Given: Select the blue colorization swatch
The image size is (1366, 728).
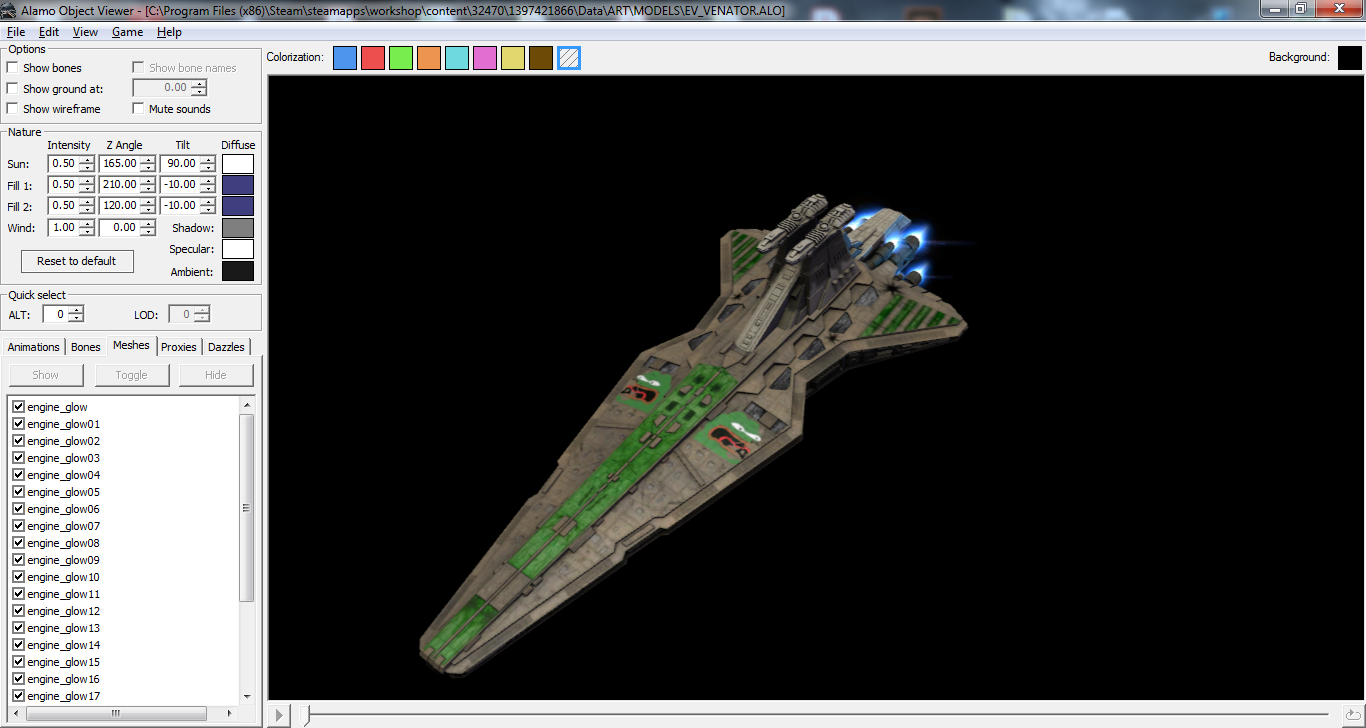Looking at the screenshot, I should point(344,58).
